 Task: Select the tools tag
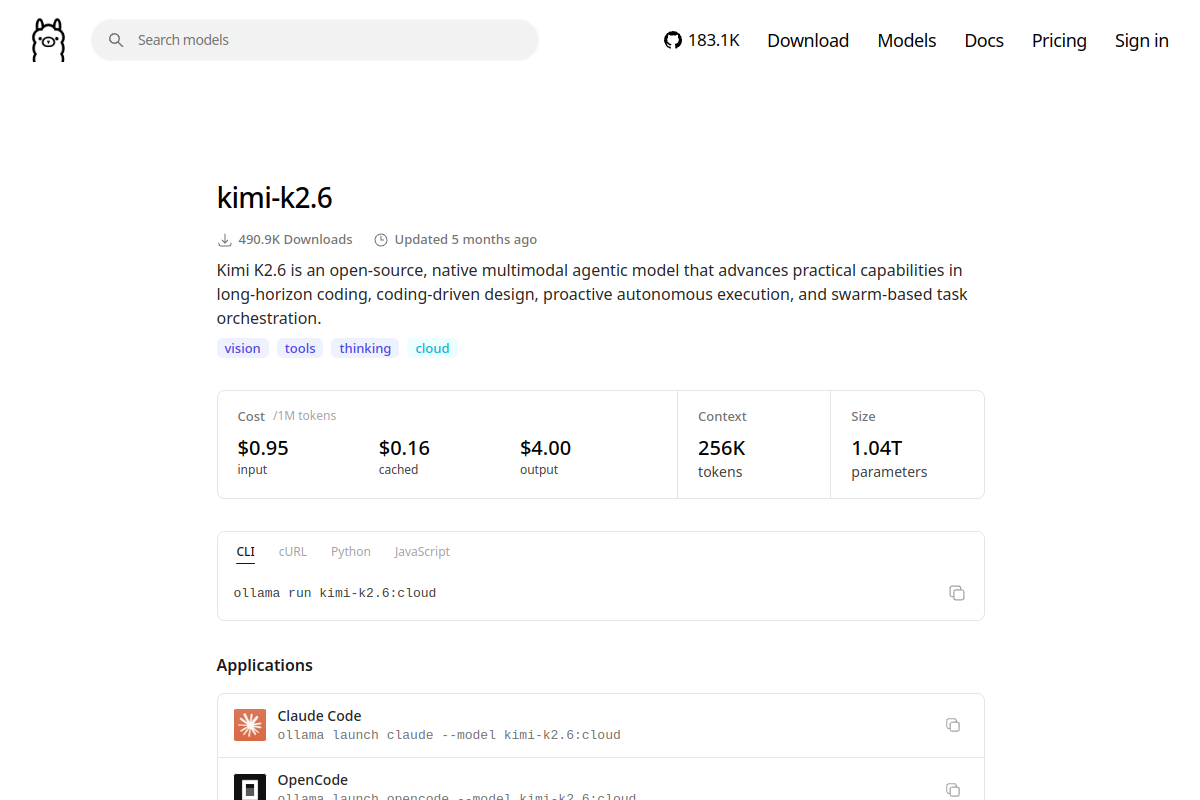(300, 348)
